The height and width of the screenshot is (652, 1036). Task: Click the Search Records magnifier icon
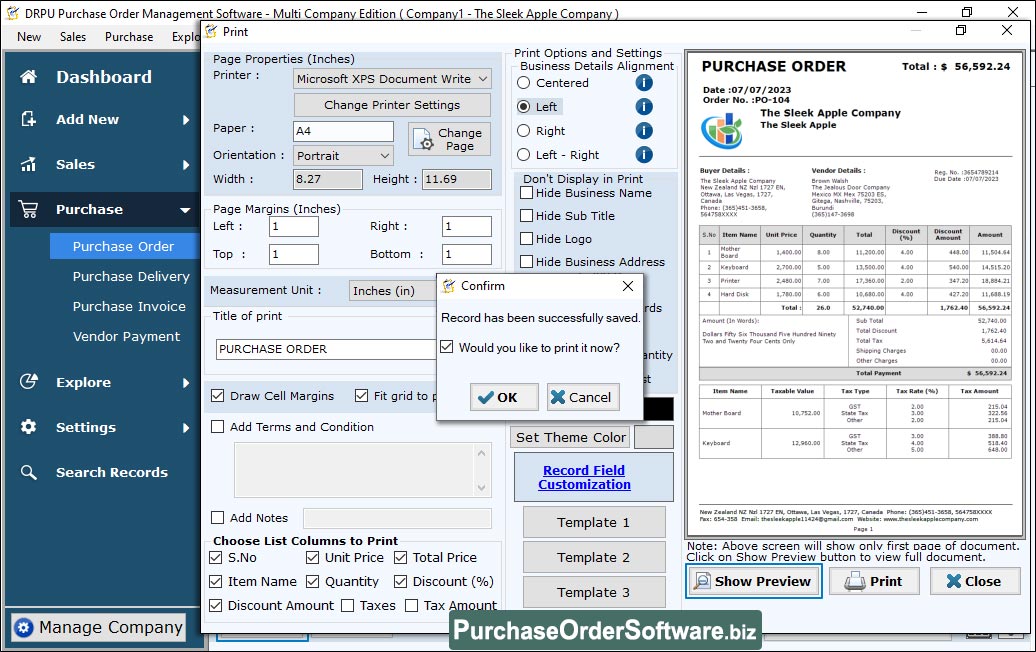(x=28, y=472)
